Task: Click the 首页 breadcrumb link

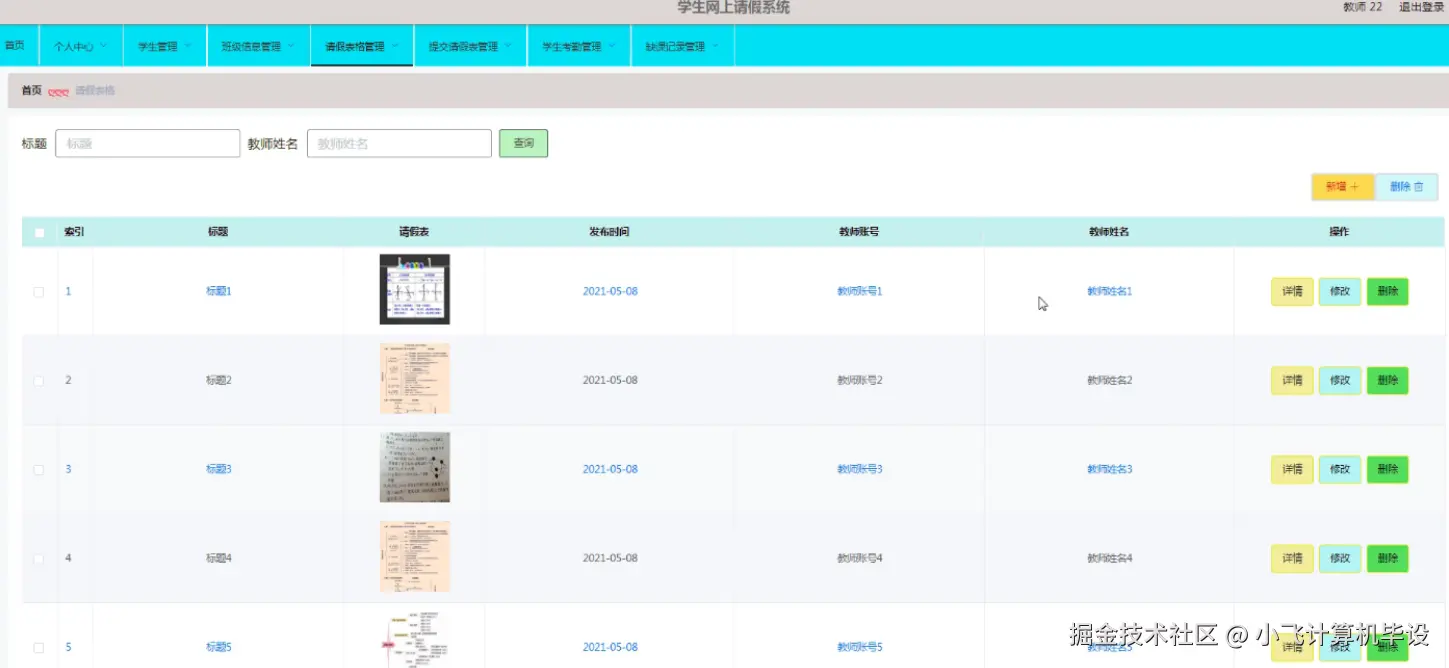Action: pyautogui.click(x=32, y=90)
